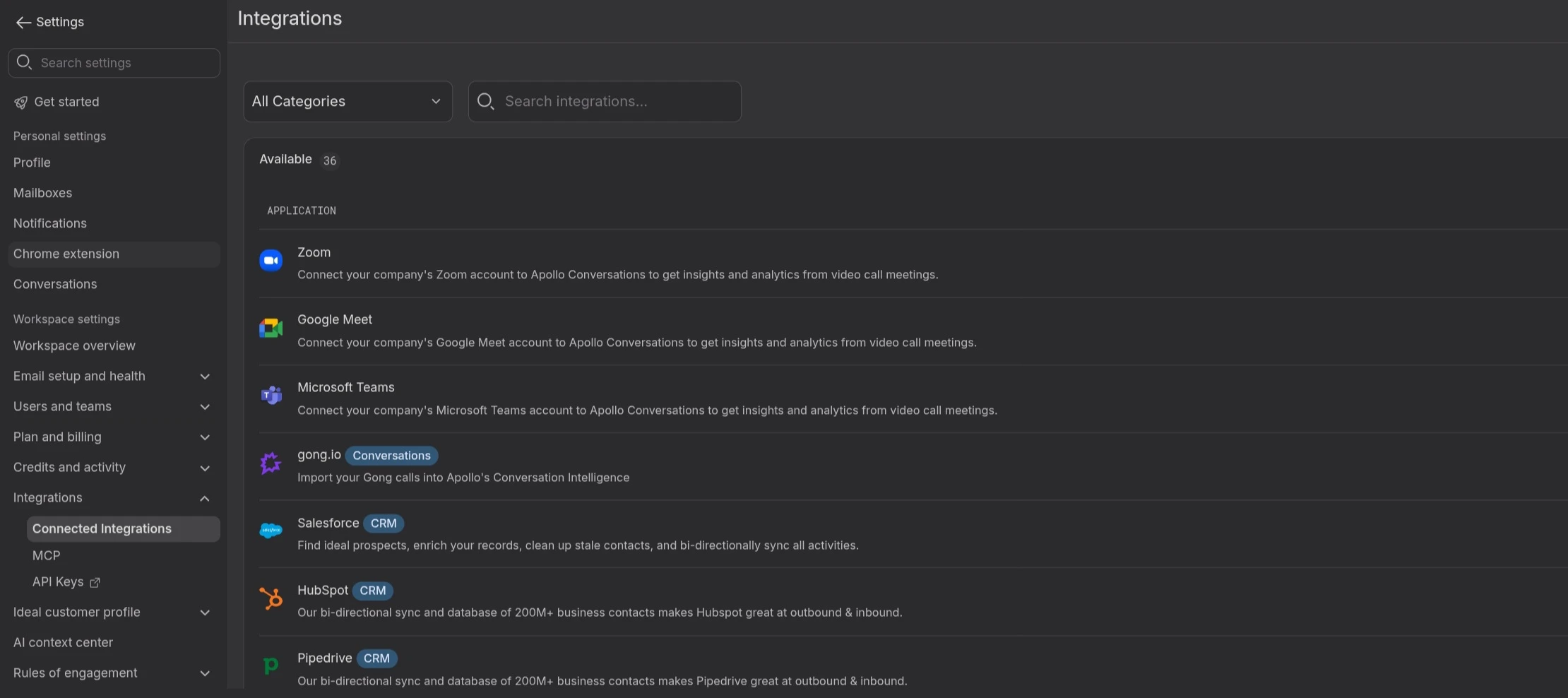
Task: Click the CRM tag next to HubSpot
Action: (x=373, y=591)
